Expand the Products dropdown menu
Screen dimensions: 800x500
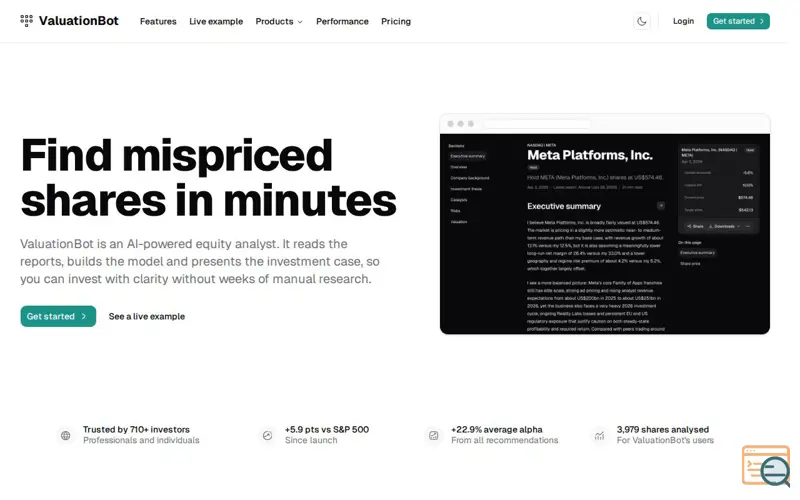279,21
